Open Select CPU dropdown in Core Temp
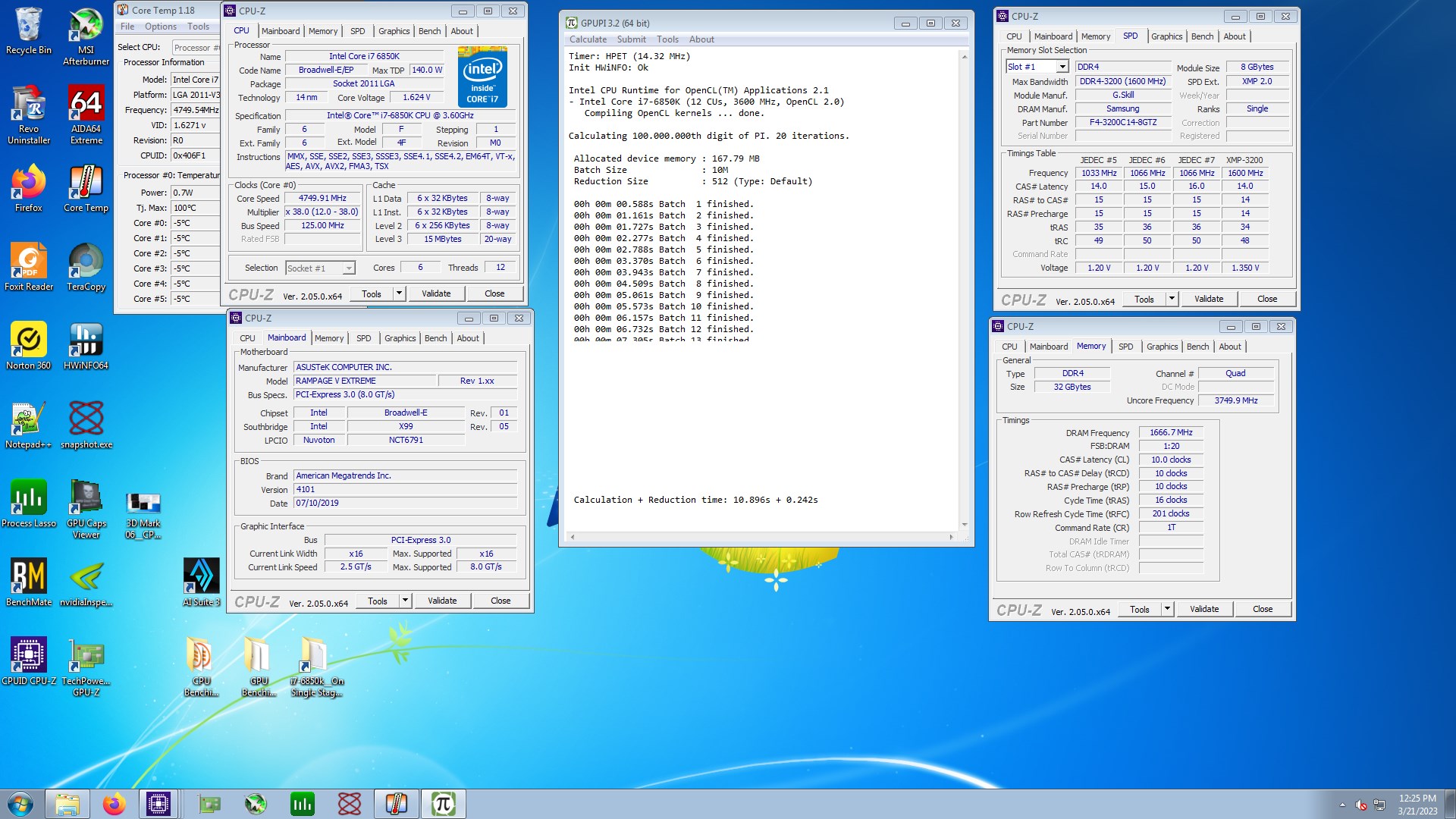This screenshot has width=1456, height=819. tap(196, 48)
